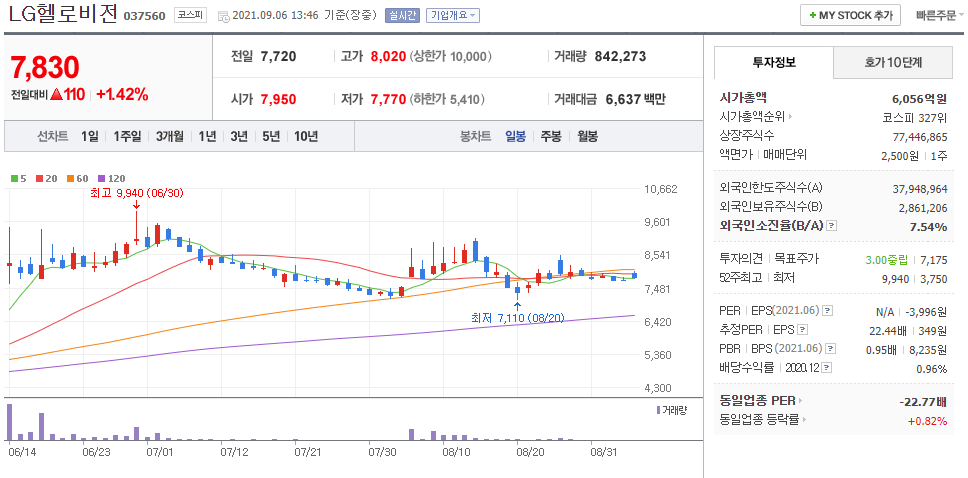Click the 거래량 value 842,273
The height and width of the screenshot is (478, 968).
coord(620,57)
